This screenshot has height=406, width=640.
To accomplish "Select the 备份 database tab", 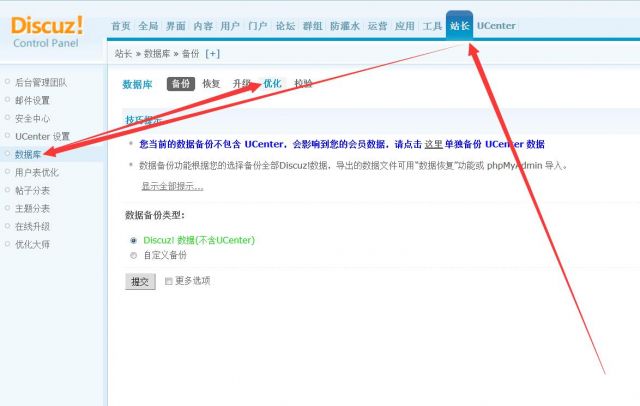I will (180, 84).
